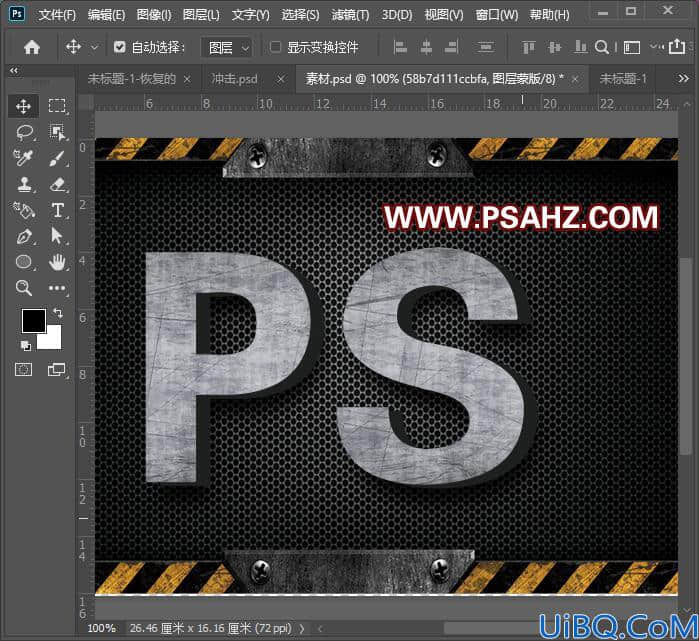Image resolution: width=699 pixels, height=641 pixels.
Task: Select the Rectangular Marquee tool
Action: (57, 106)
